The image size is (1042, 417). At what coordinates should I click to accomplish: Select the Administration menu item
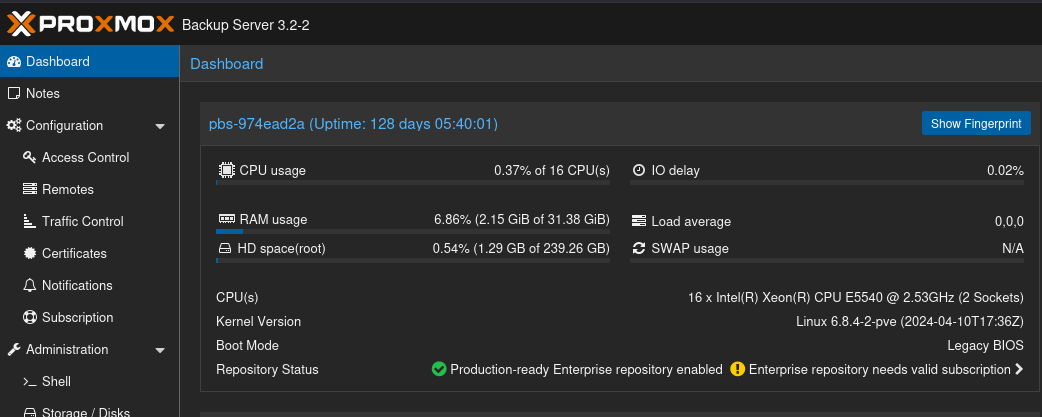click(x=66, y=350)
